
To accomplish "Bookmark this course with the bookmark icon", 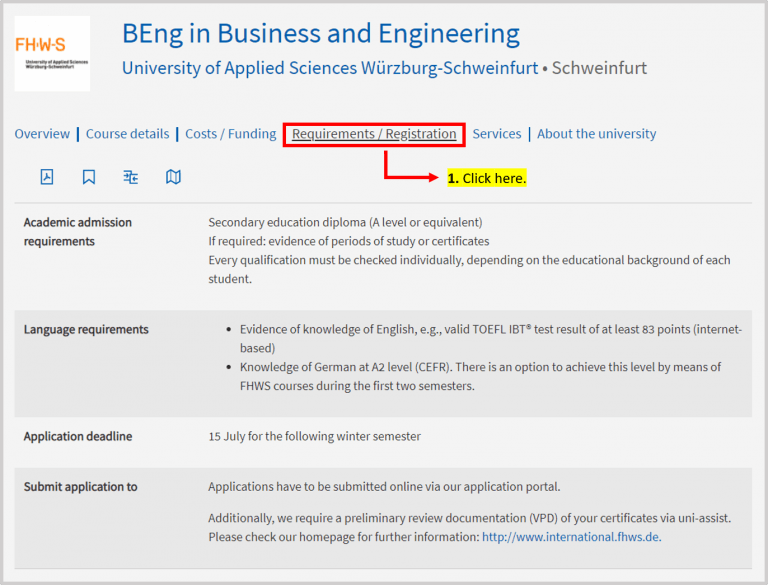I will pyautogui.click(x=89, y=176).
